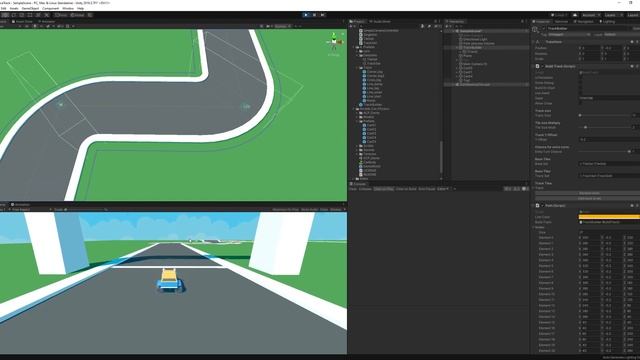Collapse the Build Track script component
Image resolution: width=640 pixels, height=360 pixels.
click(534, 66)
